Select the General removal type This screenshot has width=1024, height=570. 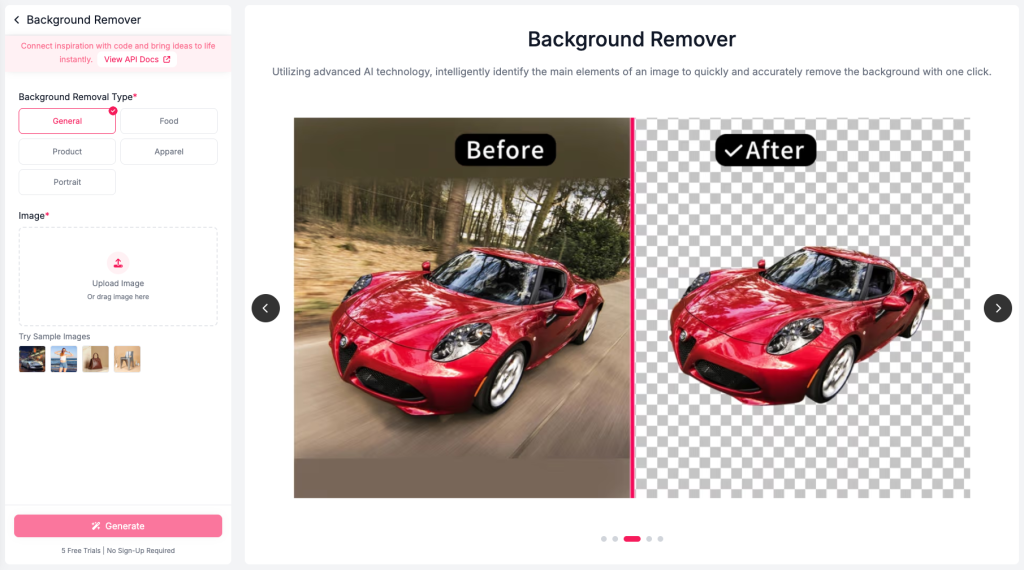(x=67, y=121)
